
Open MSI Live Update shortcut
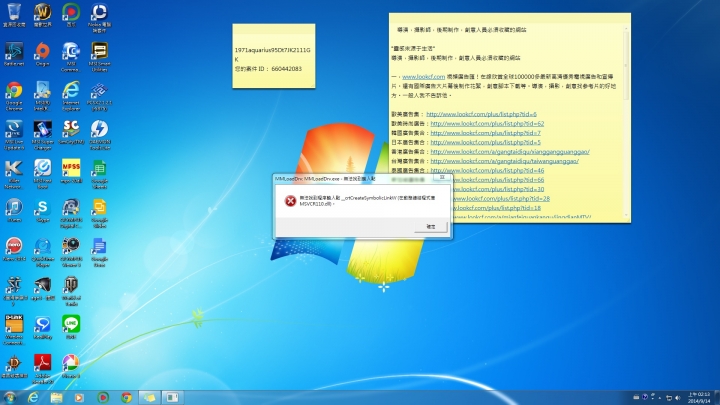click(14, 135)
